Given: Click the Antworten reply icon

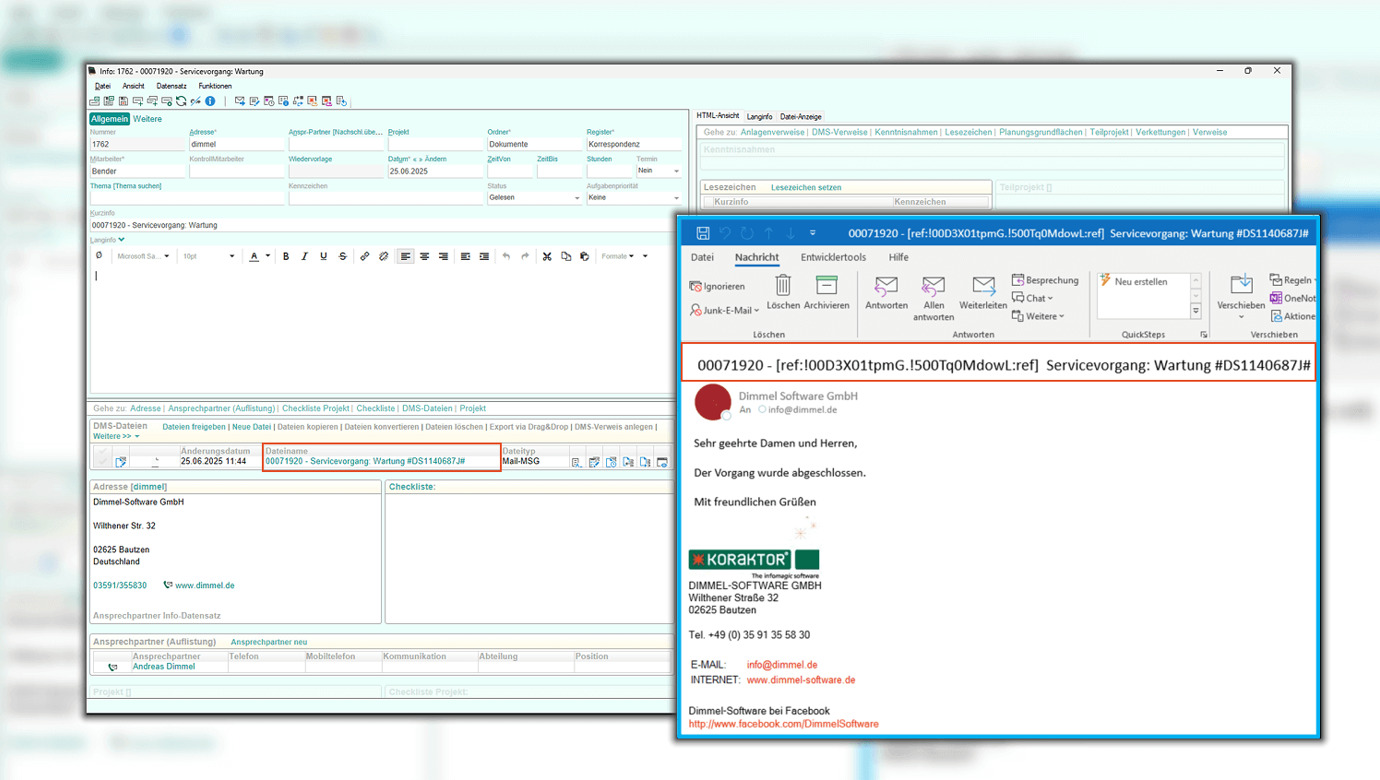Looking at the screenshot, I should point(886,288).
